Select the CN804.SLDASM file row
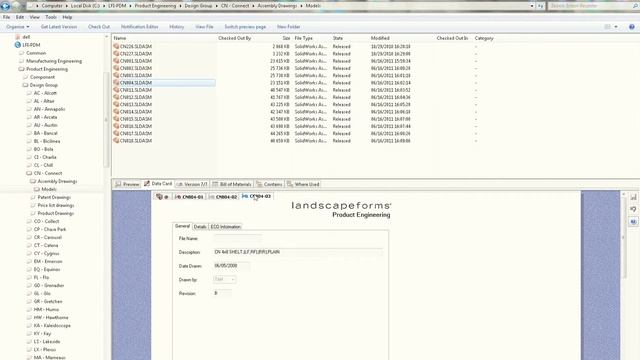 (164, 83)
